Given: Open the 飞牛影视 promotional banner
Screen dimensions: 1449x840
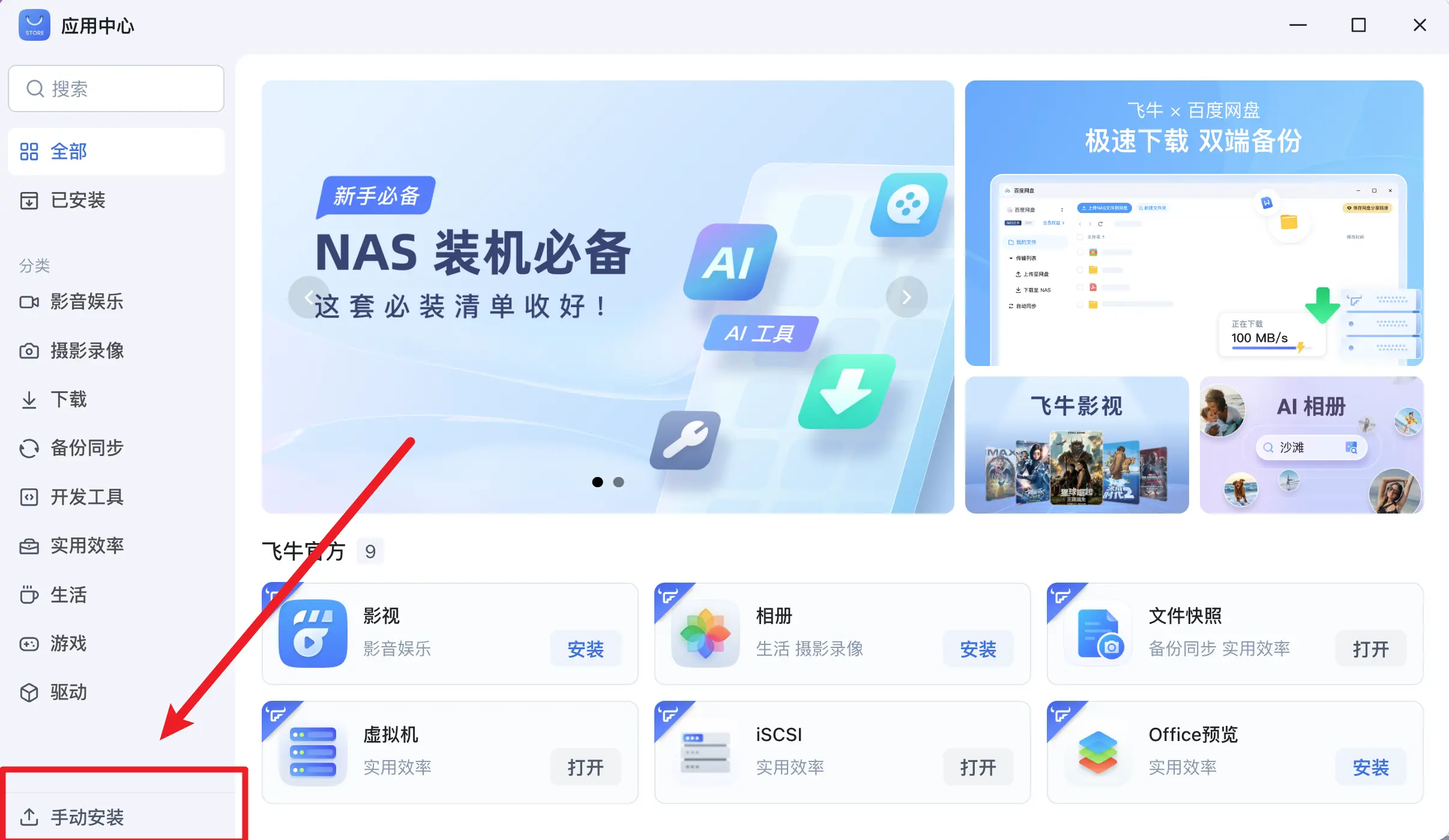Looking at the screenshot, I should tap(1077, 445).
